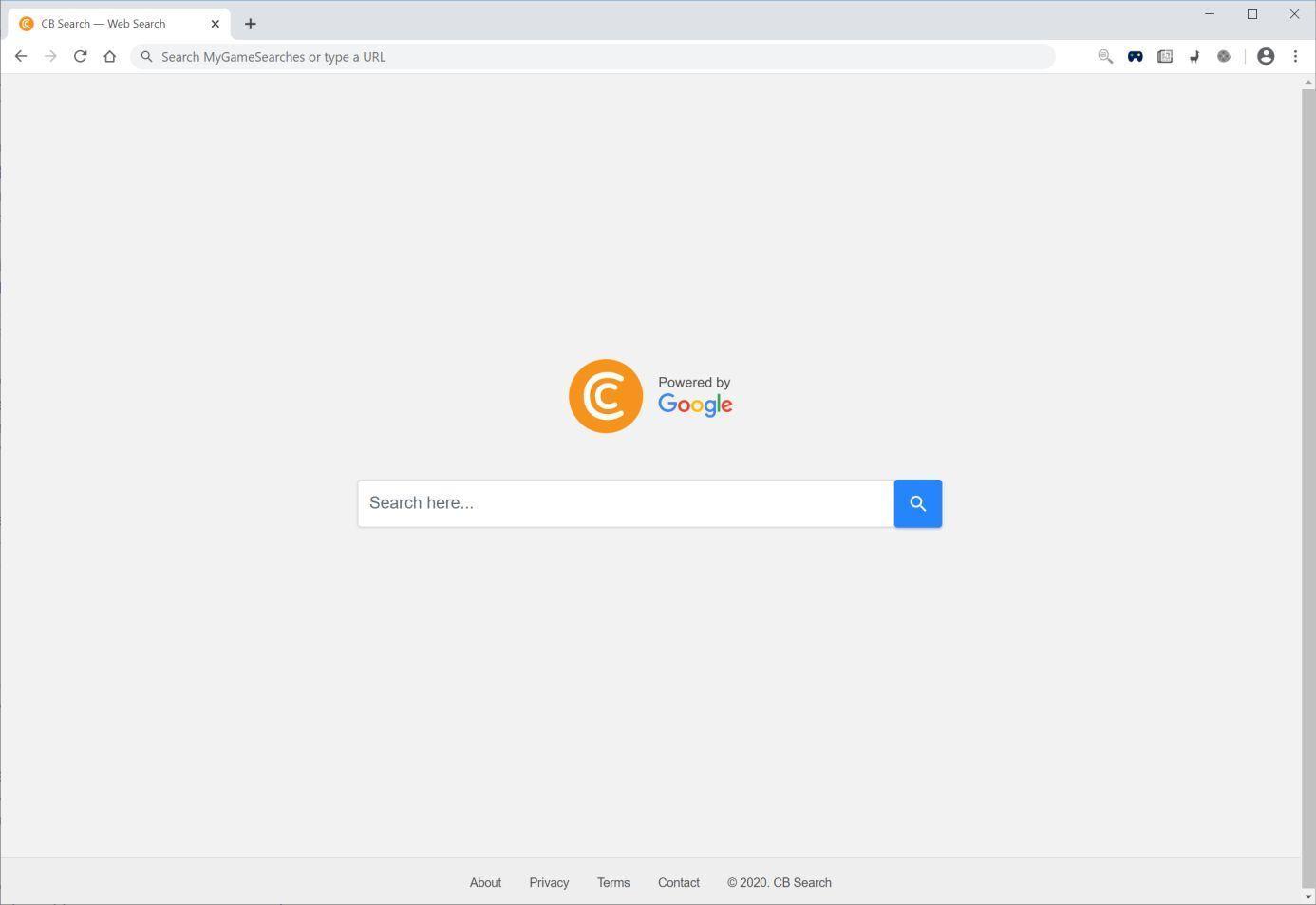Viewport: 1316px width, 905px height.
Task: Click the forward navigation arrow
Action: (x=50, y=57)
